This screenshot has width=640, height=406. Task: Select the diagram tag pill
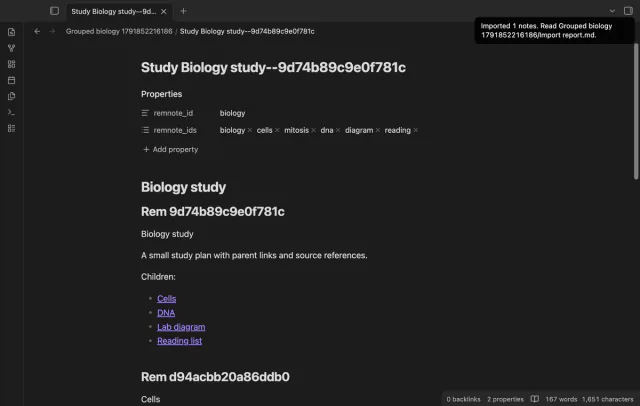[359, 130]
